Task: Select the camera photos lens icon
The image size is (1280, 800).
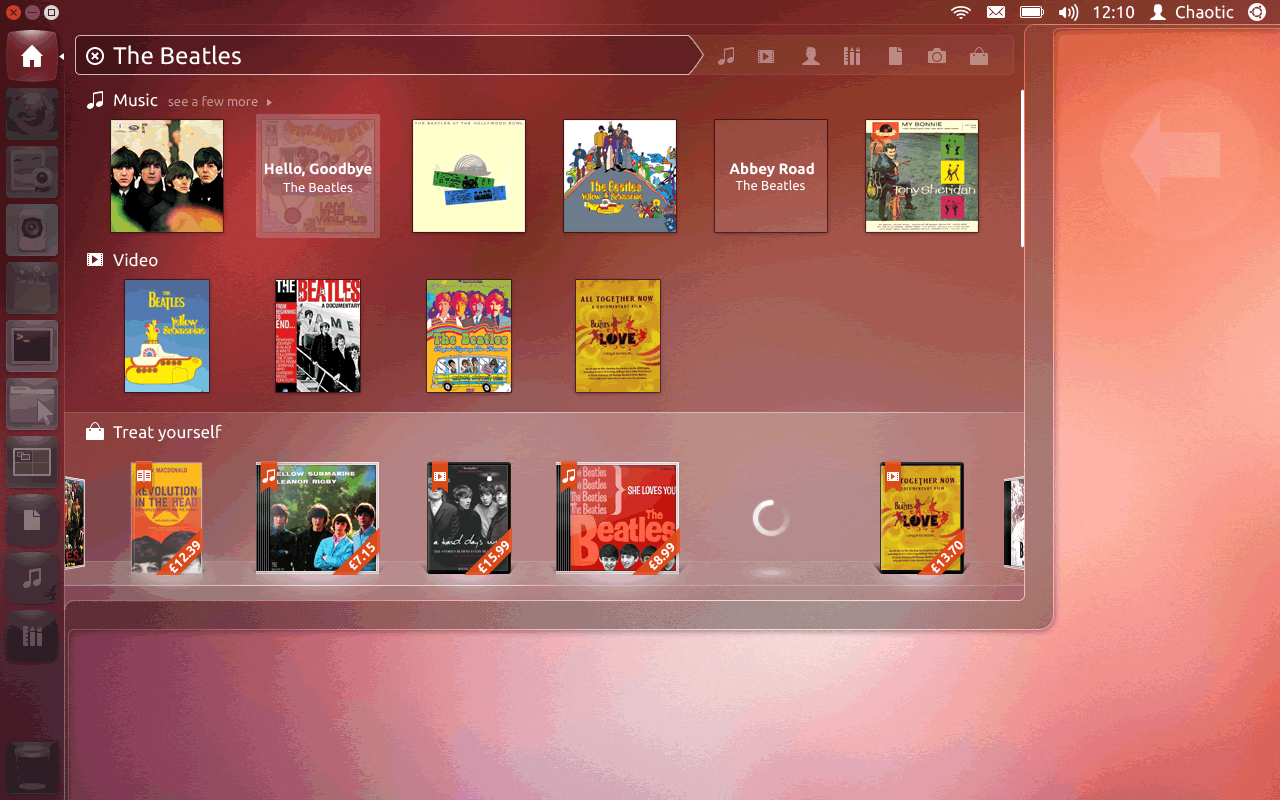Action: (x=937, y=56)
